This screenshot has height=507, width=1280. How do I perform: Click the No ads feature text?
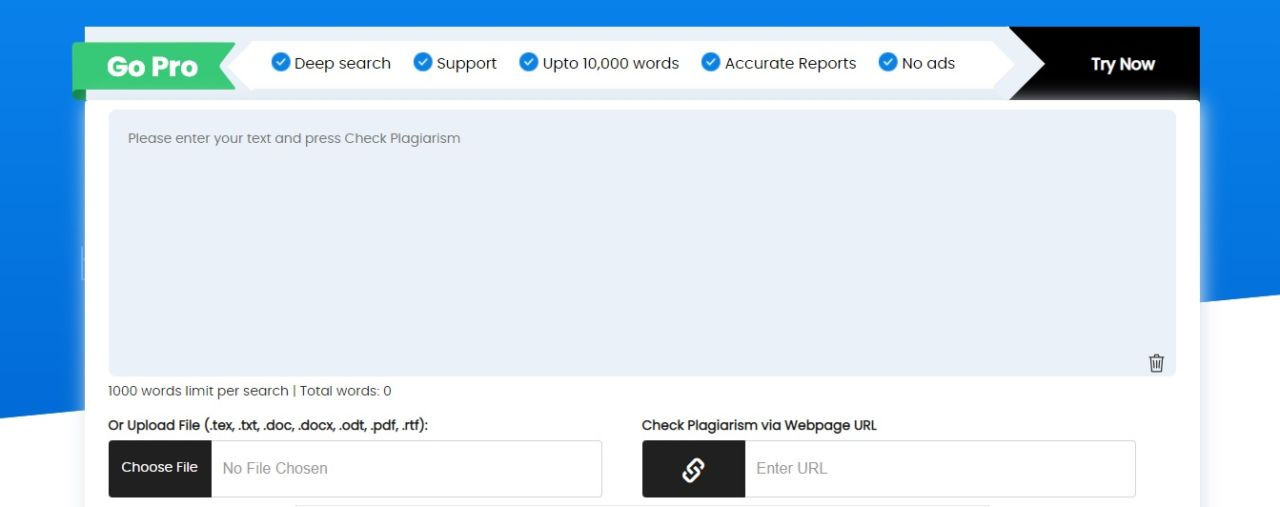[x=928, y=63]
